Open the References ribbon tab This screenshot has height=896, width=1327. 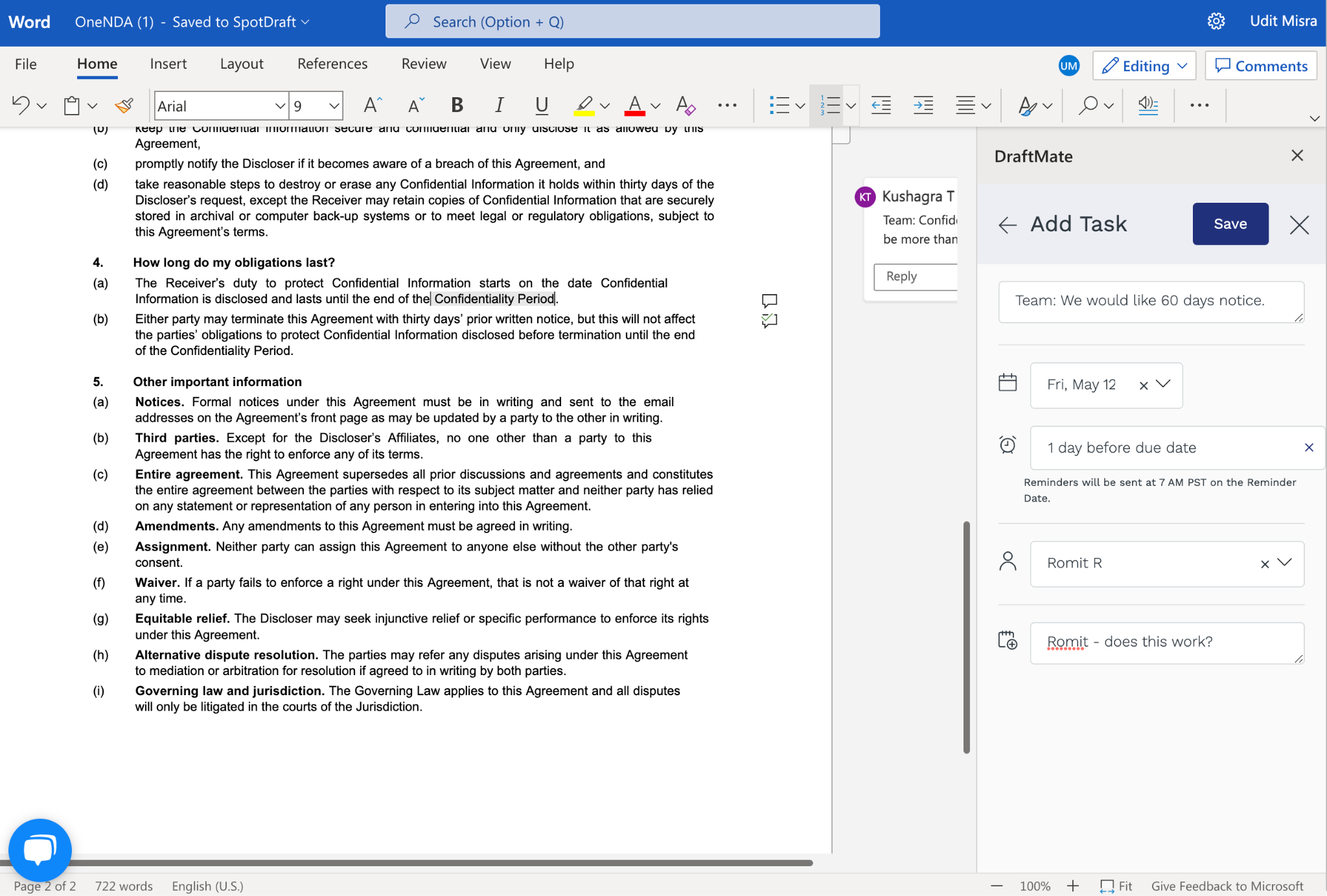(332, 63)
